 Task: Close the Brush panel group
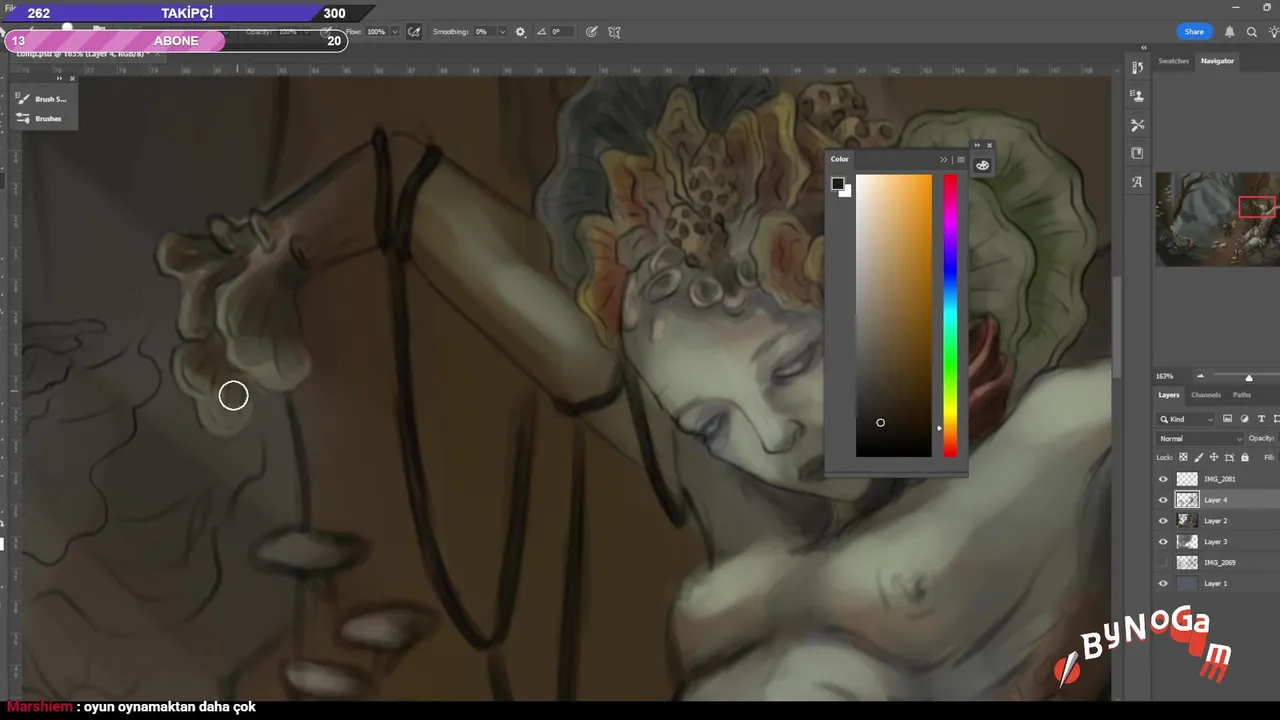point(72,78)
